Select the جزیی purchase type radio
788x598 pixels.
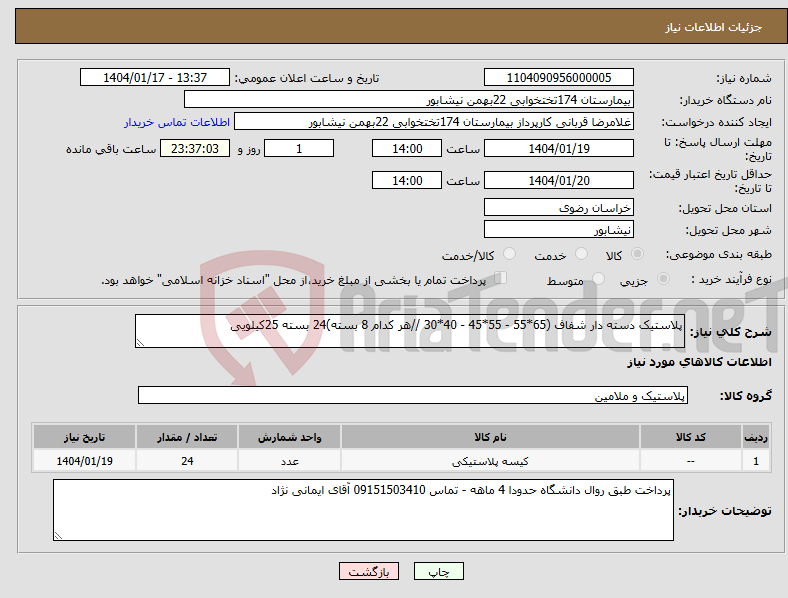click(x=663, y=279)
